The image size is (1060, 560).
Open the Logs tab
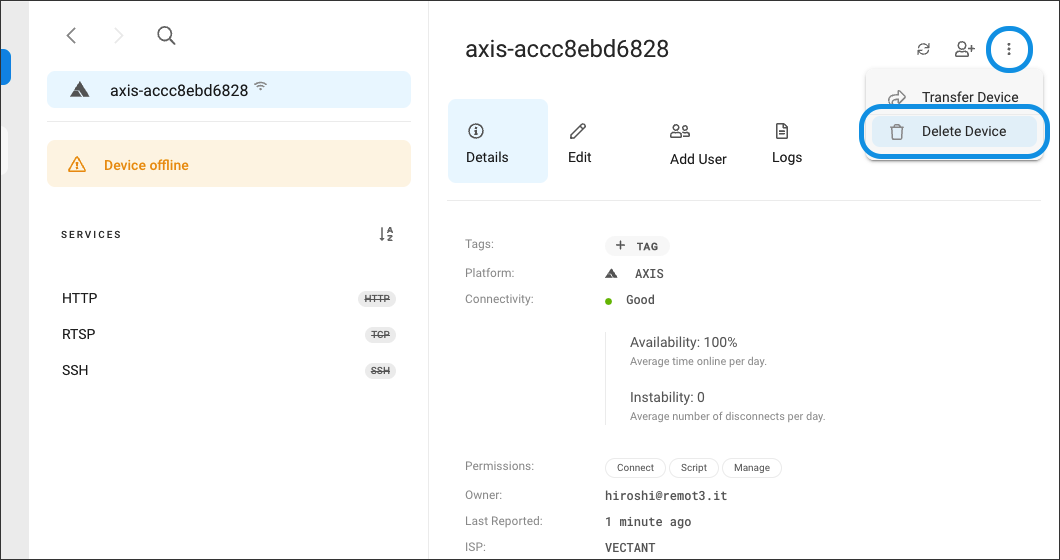coord(787,141)
